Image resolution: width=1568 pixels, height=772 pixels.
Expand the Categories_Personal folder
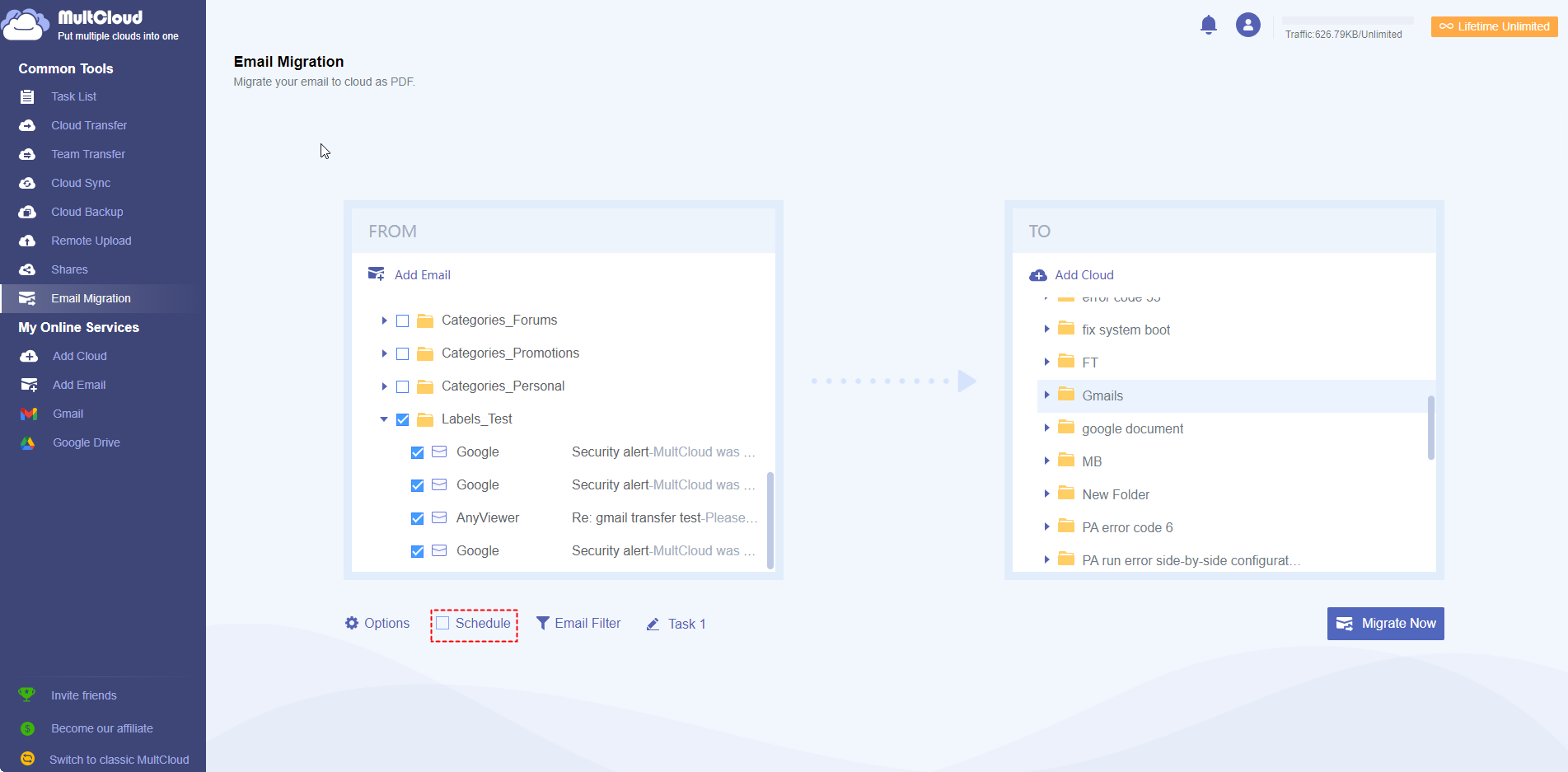(x=384, y=386)
